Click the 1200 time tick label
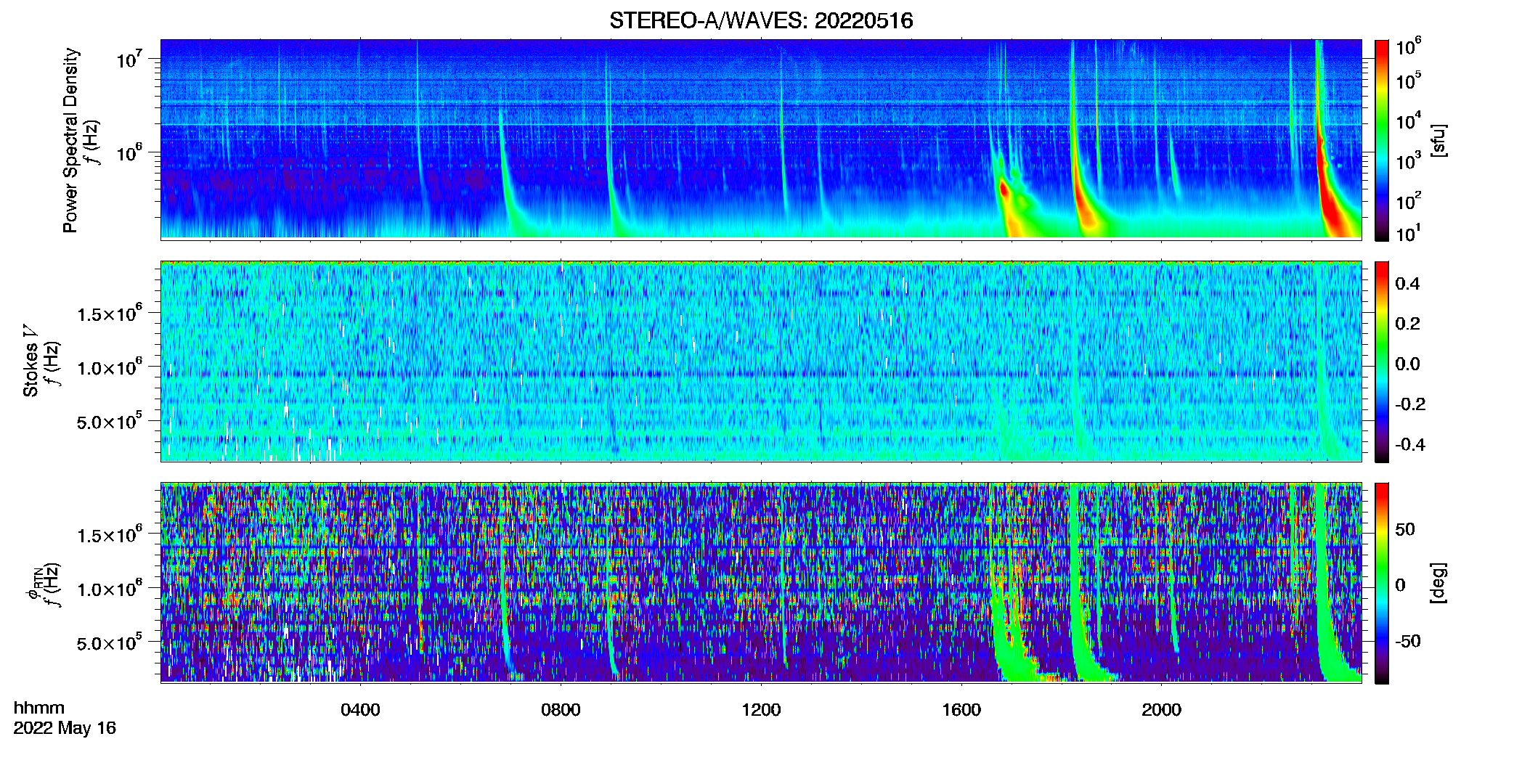The width and height of the screenshot is (1522, 784). [x=761, y=710]
